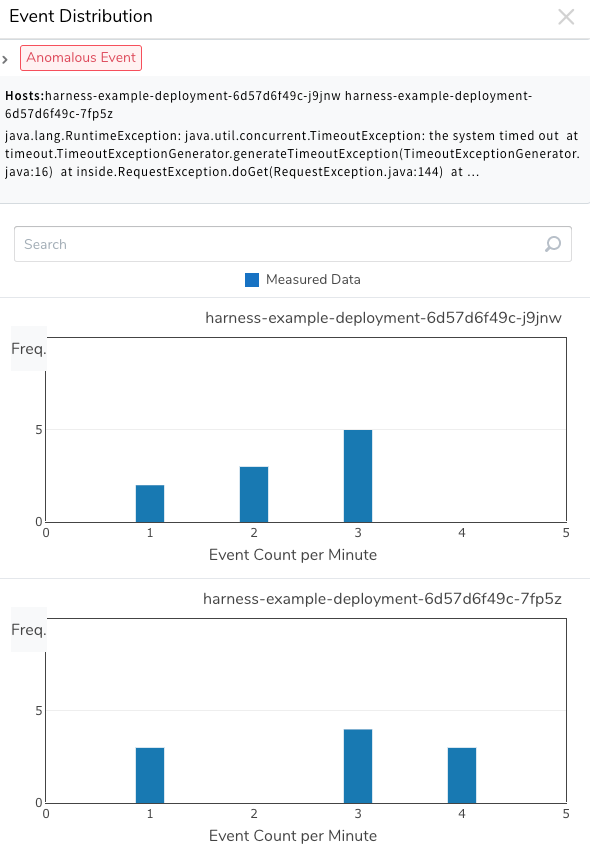Select bar at count 1 in 7fp5z chart
Screen dimensions: 590x853
(x=150, y=776)
